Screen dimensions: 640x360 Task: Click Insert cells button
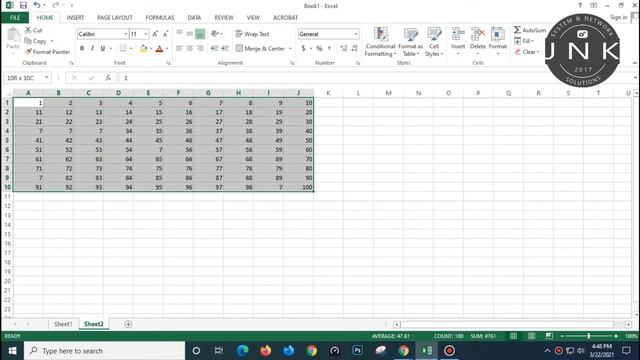458,41
